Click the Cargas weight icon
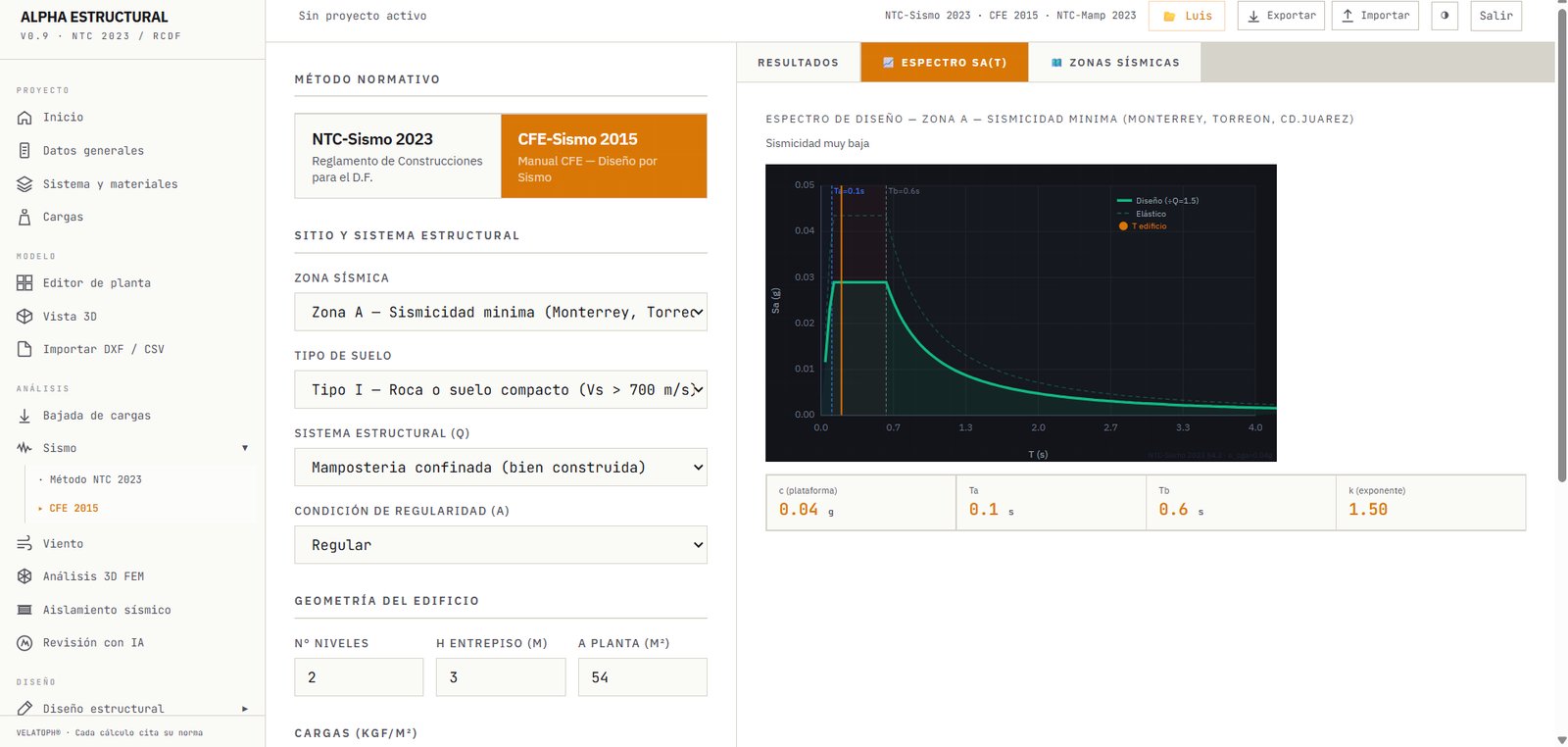The height and width of the screenshot is (747, 1568). (x=24, y=218)
